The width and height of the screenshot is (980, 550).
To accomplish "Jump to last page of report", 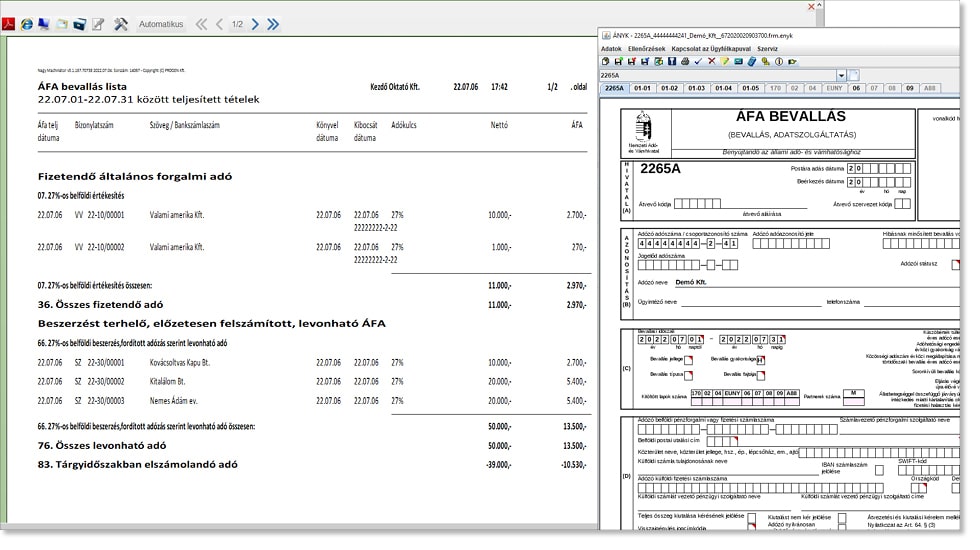I will click(273, 24).
